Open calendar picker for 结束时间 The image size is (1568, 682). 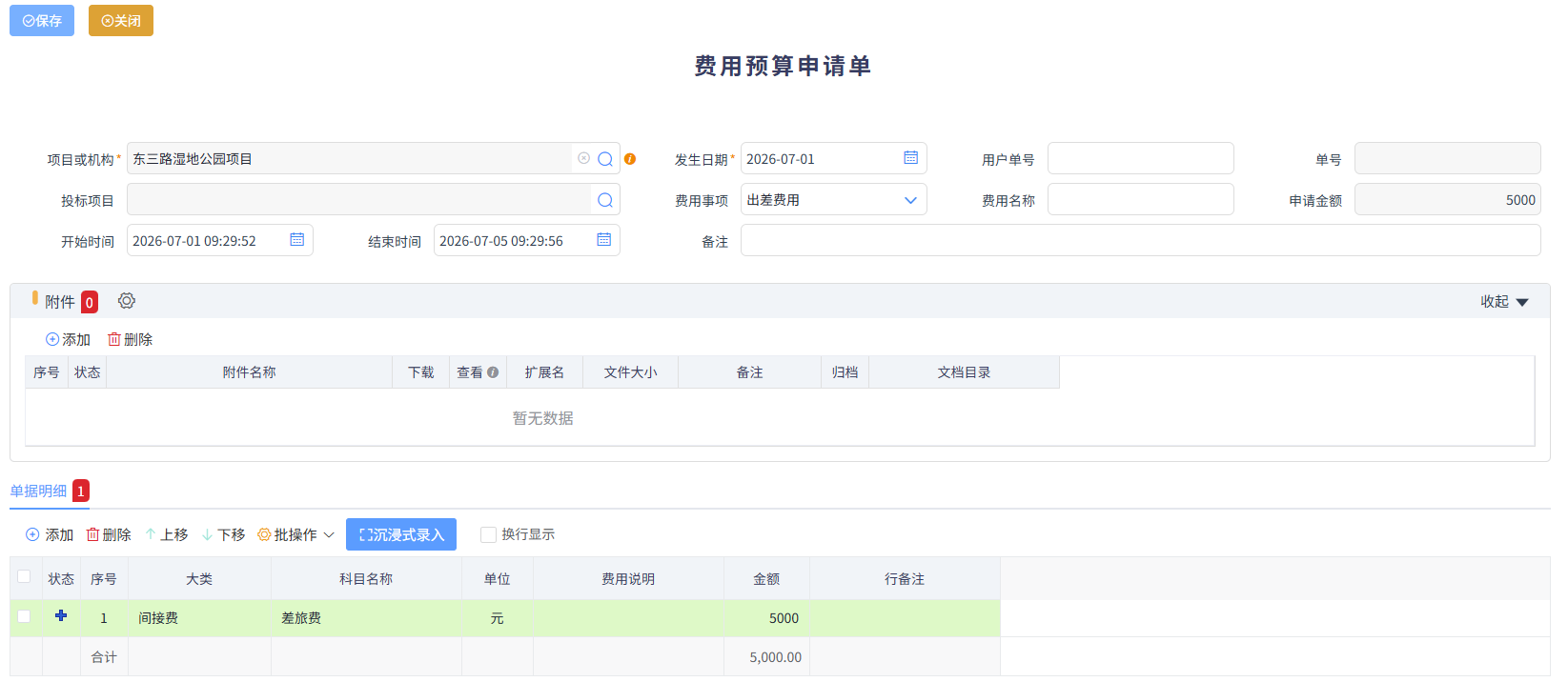[604, 240]
